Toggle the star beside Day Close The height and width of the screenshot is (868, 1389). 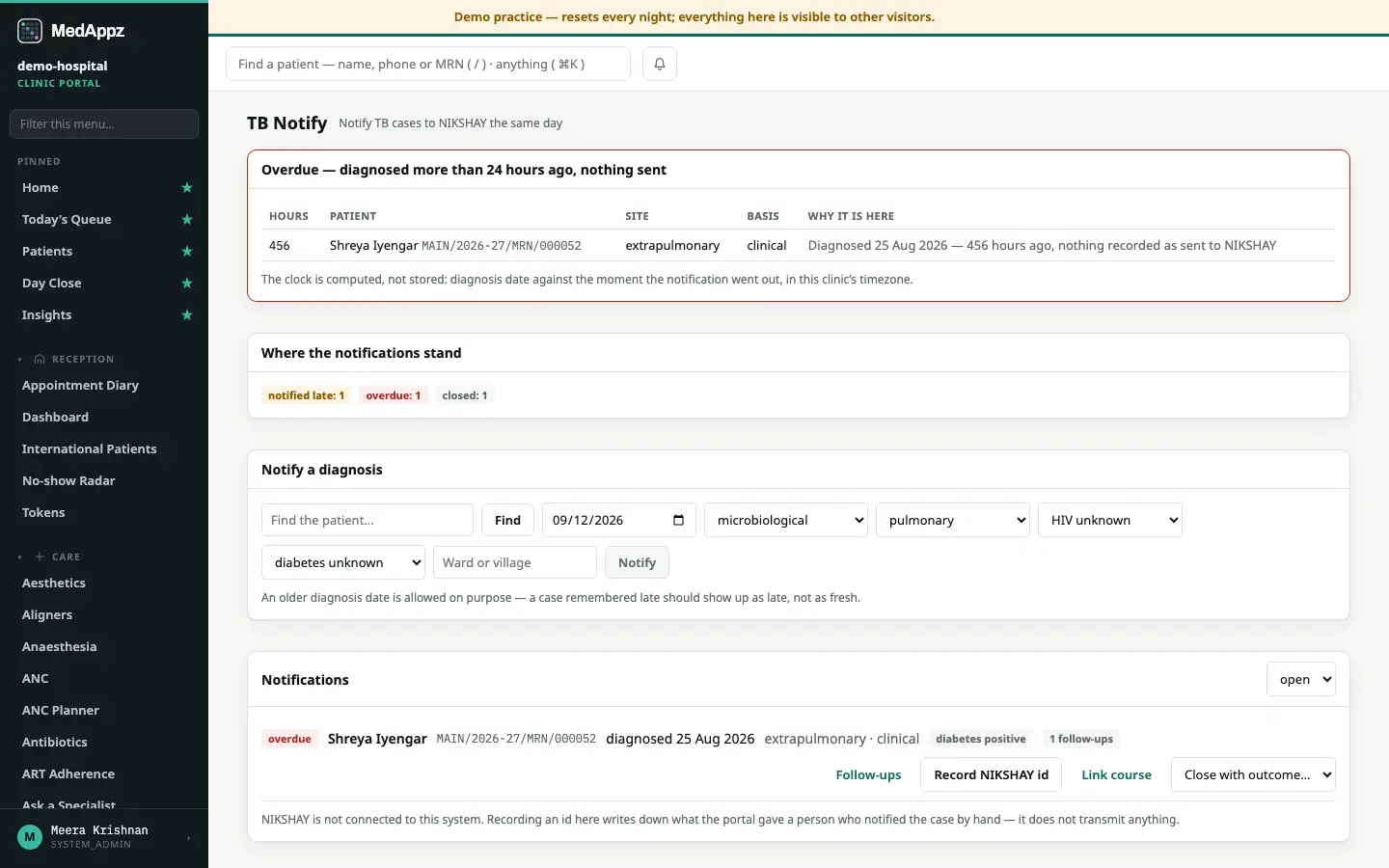[x=187, y=284]
